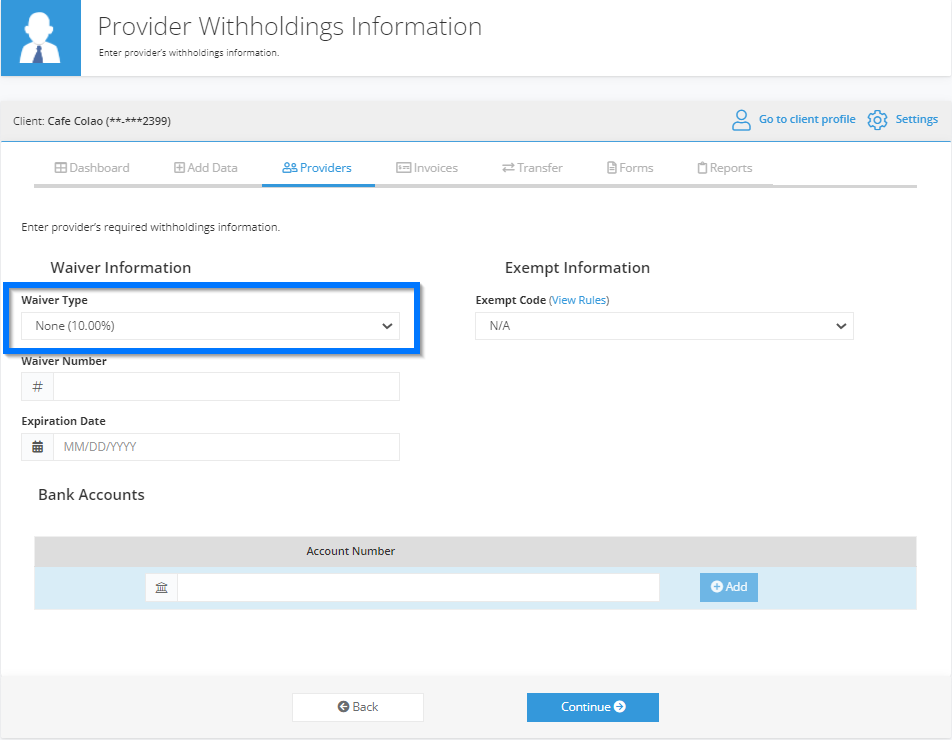
Task: Open the Reports tab
Action: pyautogui.click(x=725, y=168)
